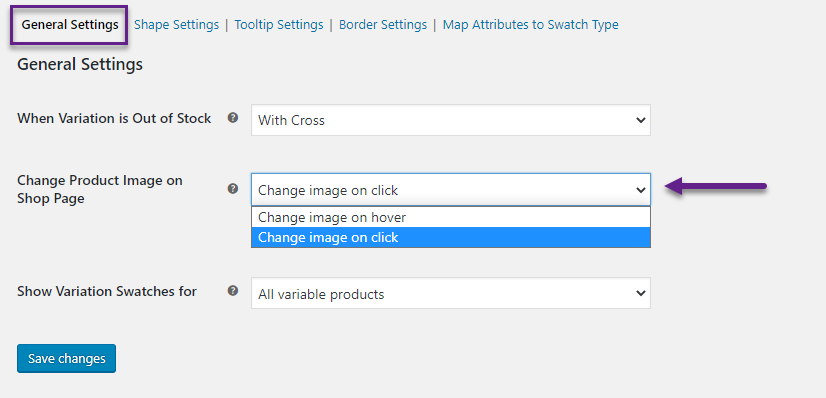Screen dimensions: 826x398
Task: Go to Border Settings tab
Action: pyautogui.click(x=383, y=25)
